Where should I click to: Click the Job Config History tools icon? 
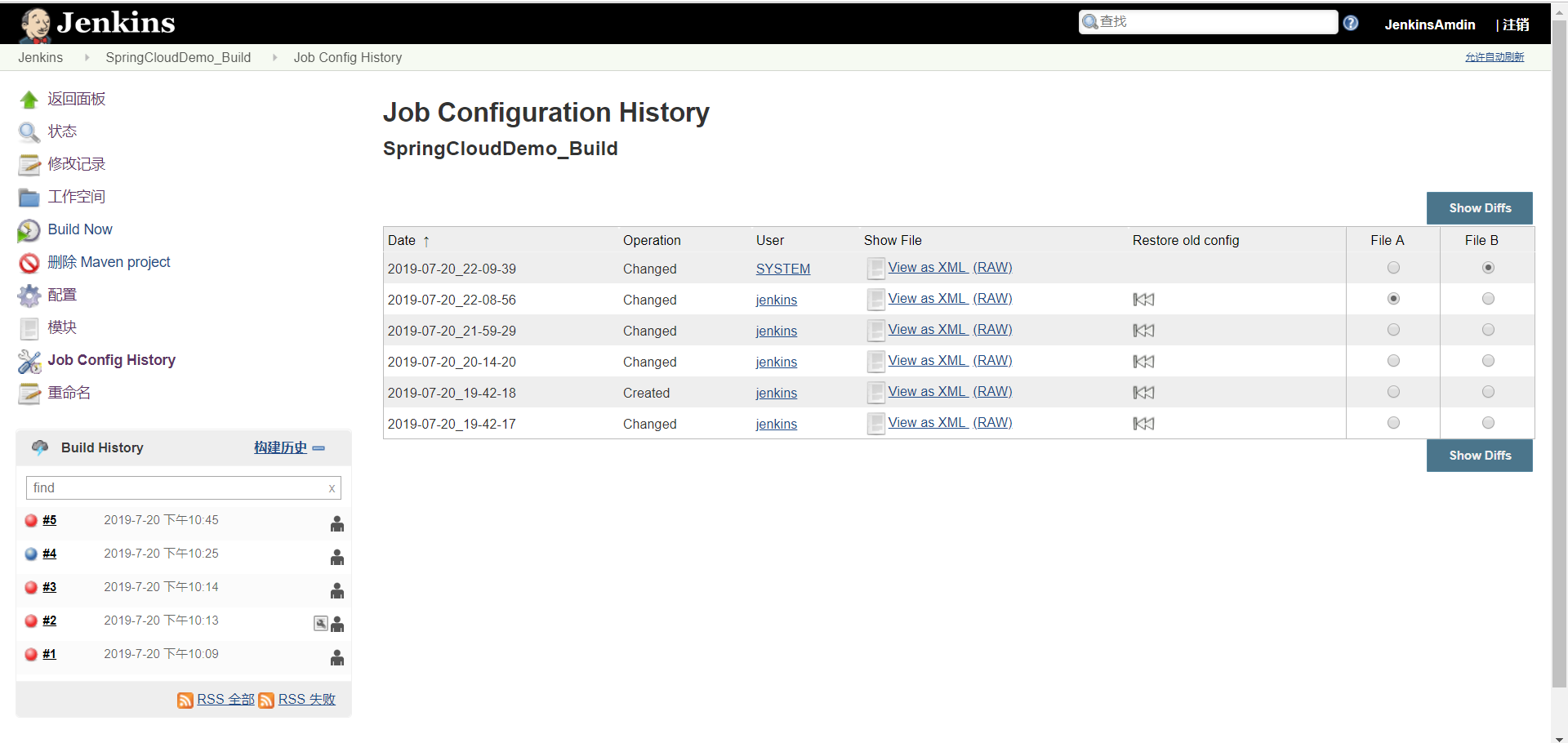29,361
